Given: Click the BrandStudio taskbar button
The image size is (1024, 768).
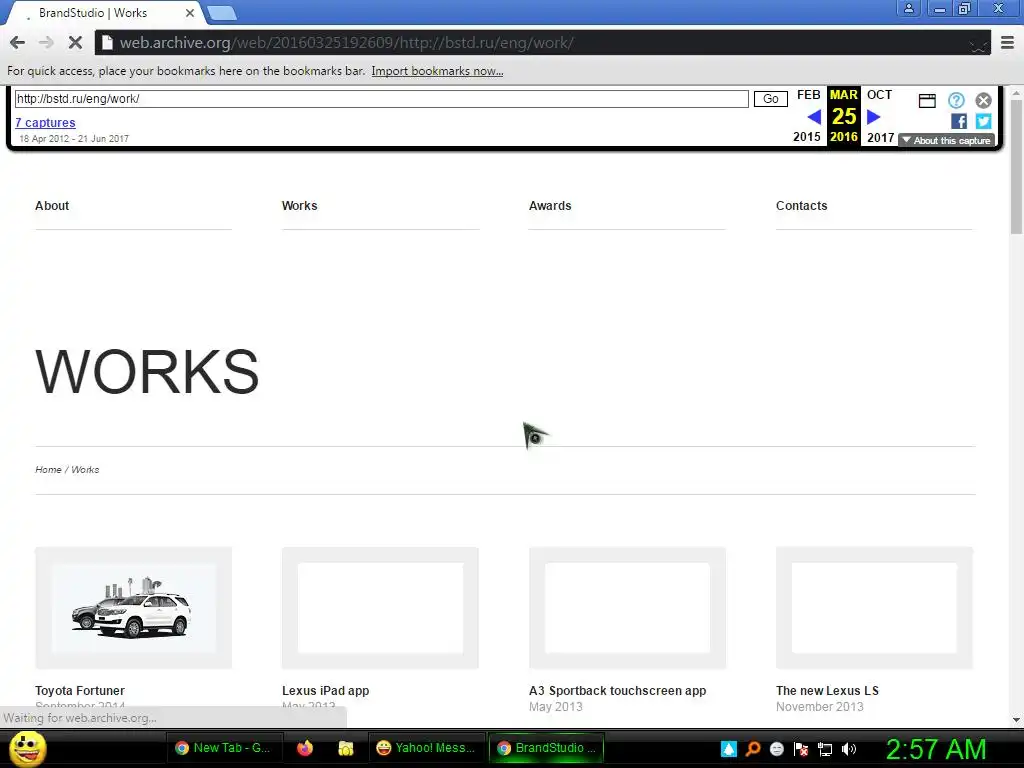Looking at the screenshot, I should [x=547, y=748].
